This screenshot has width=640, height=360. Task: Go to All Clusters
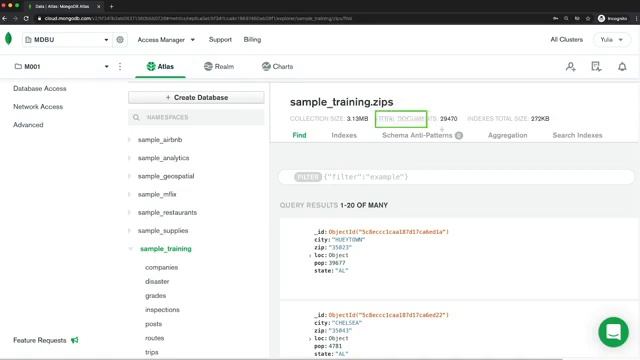pyautogui.click(x=567, y=40)
